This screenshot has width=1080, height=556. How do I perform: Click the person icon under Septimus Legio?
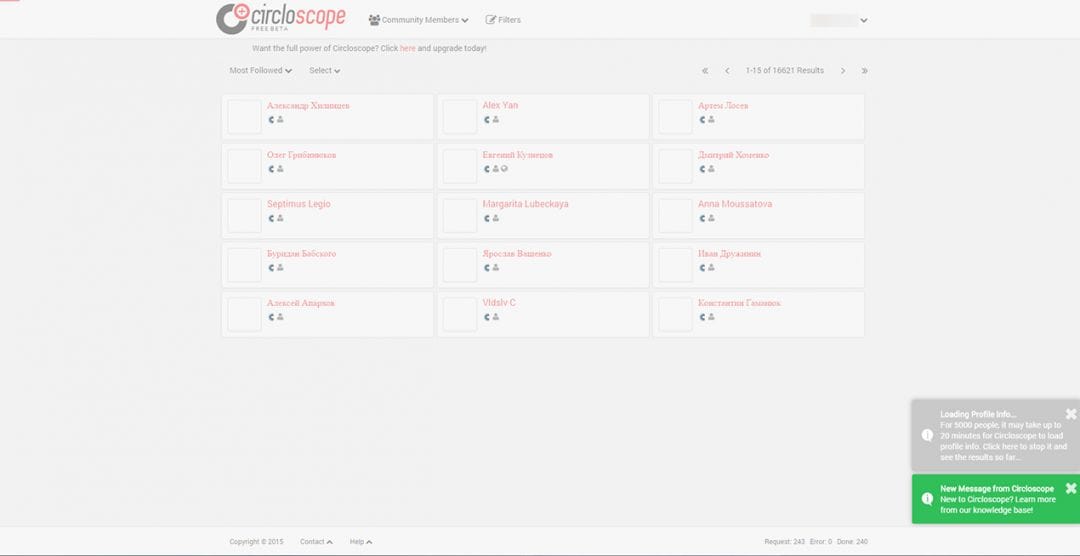pos(280,218)
